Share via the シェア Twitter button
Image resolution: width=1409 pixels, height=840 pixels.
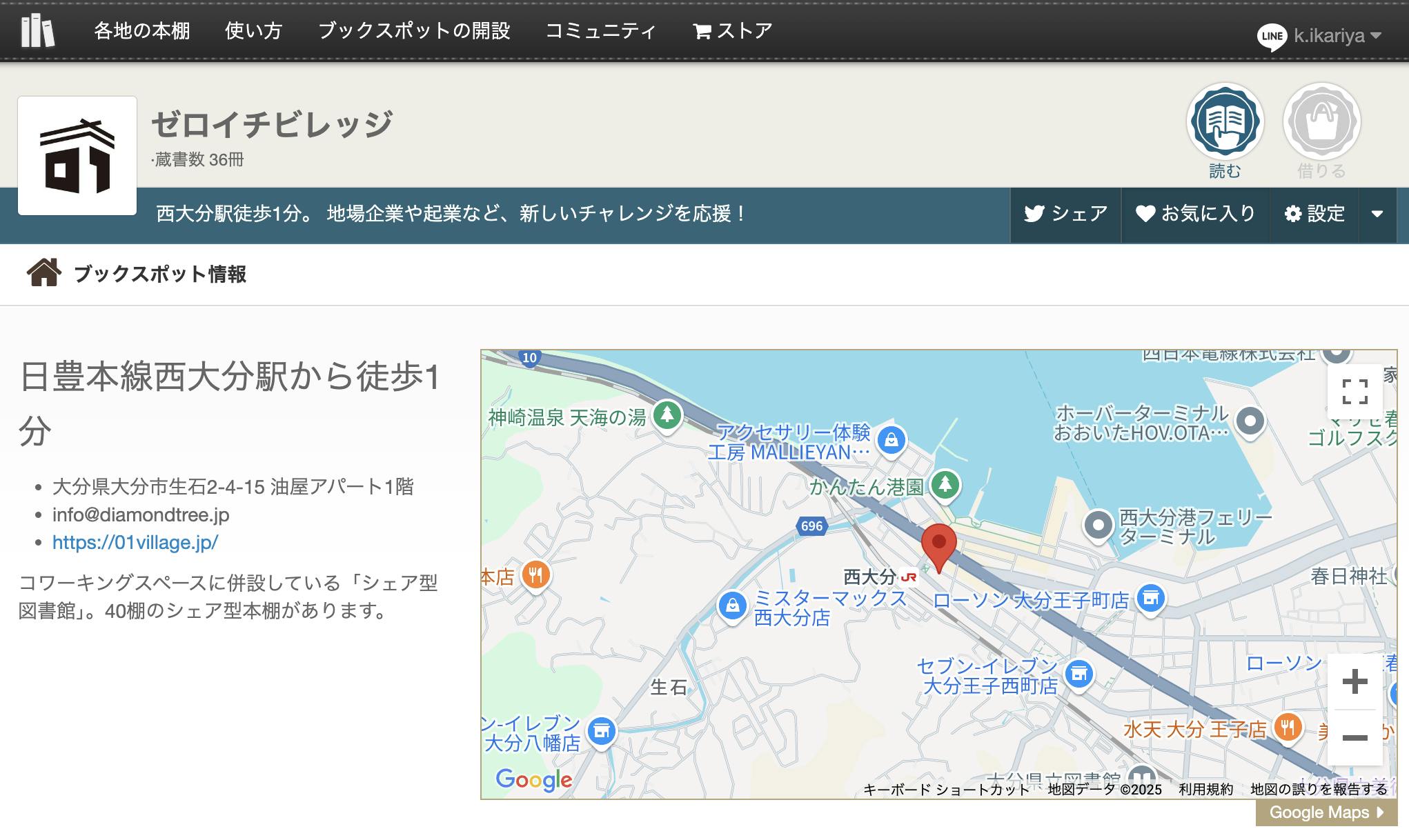coord(1065,214)
